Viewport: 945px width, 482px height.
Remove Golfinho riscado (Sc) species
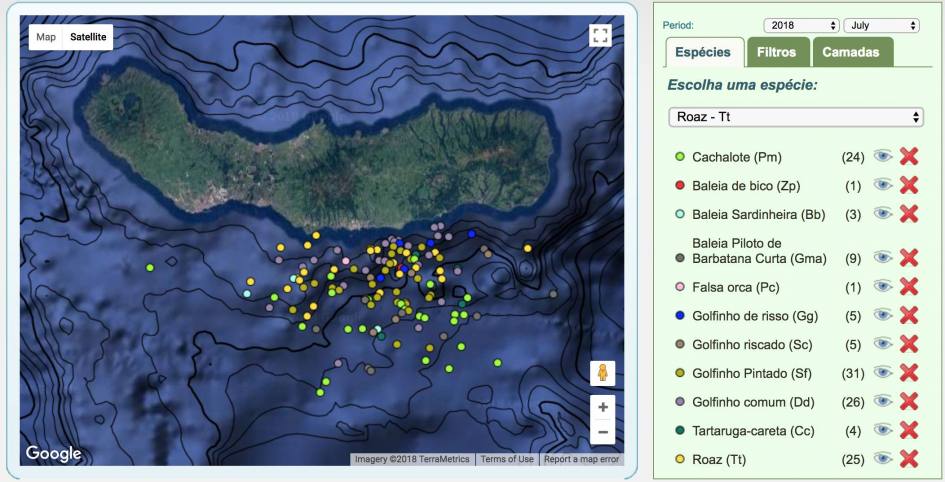pyautogui.click(x=909, y=344)
